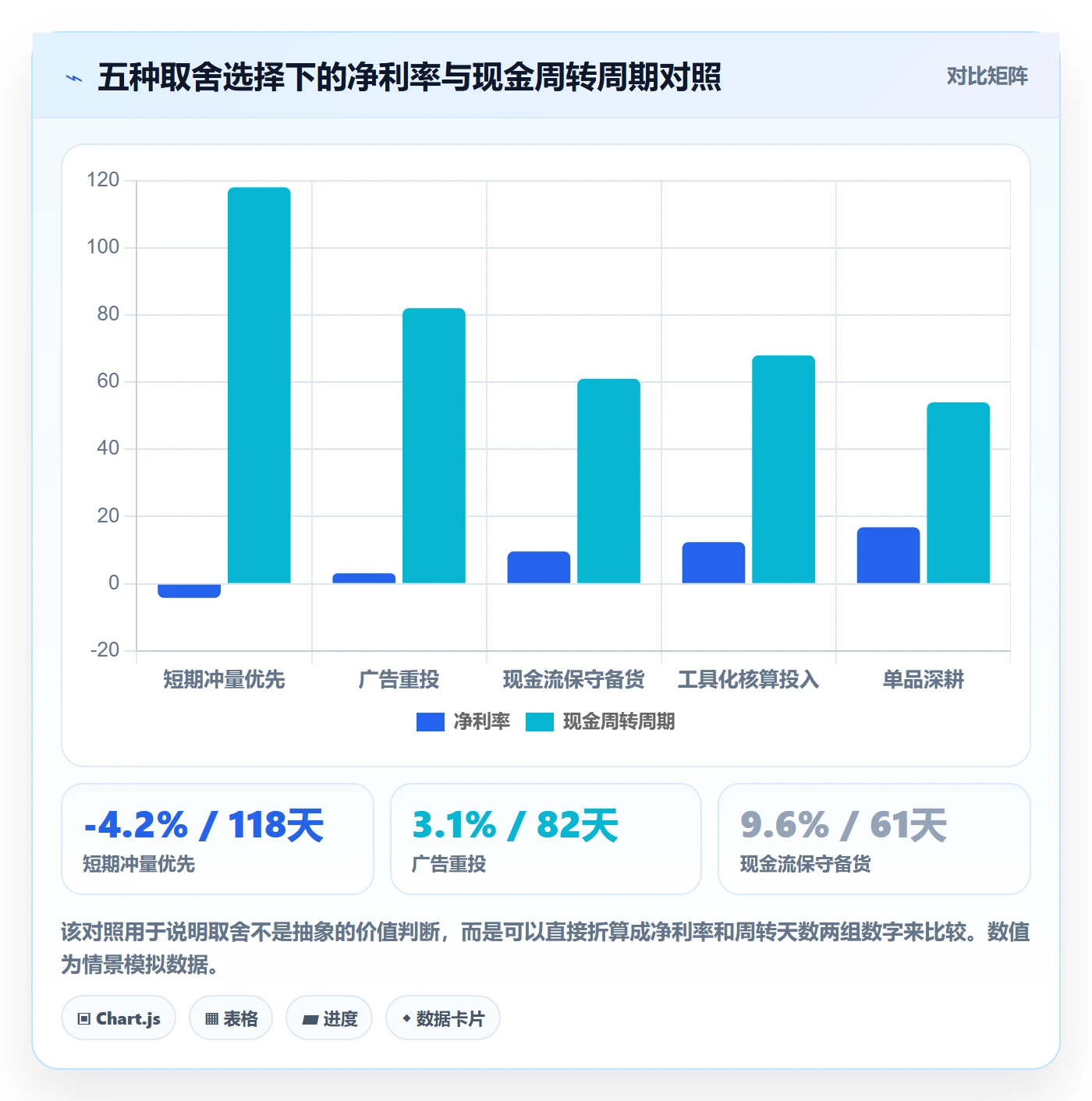Click the 现金流保守备货 cash cycle bar
1092x1101 pixels.
608,481
